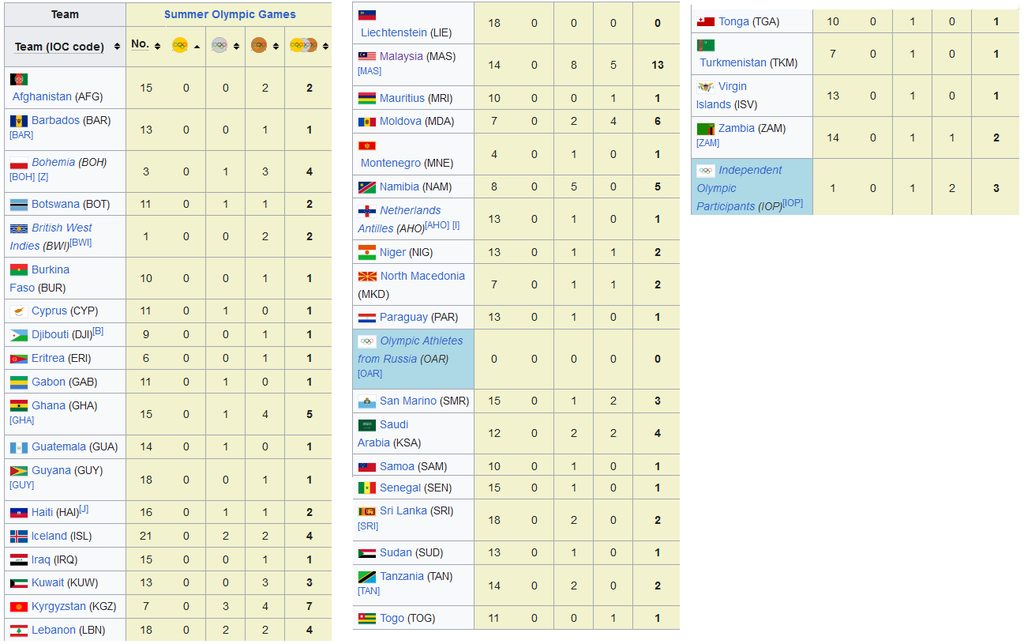Click the Saudi Arabia flag icon
Viewport: 1024px width, 644px height.
pos(367,425)
